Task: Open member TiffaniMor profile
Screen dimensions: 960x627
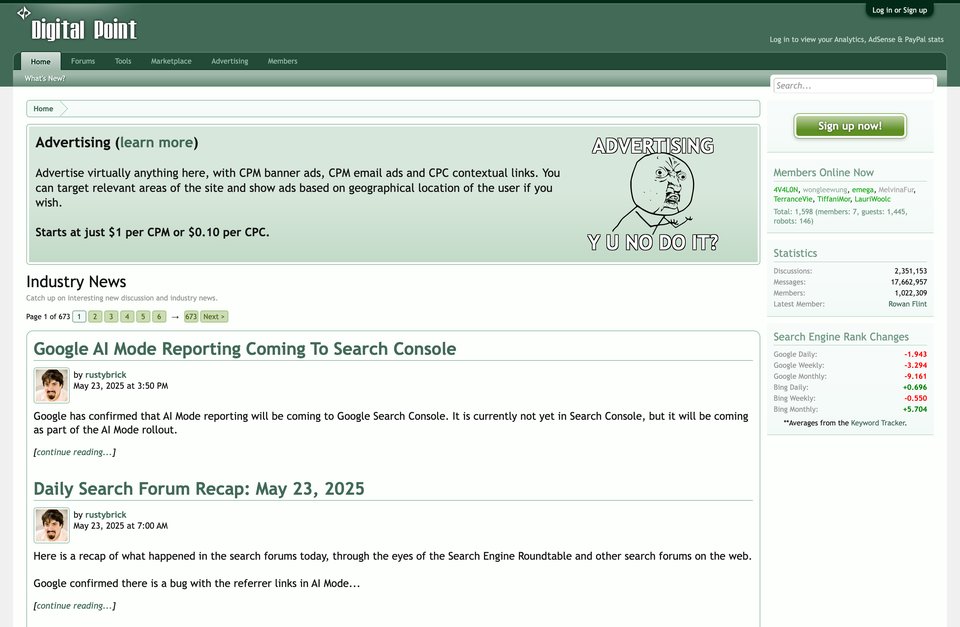Action: click(x=833, y=199)
